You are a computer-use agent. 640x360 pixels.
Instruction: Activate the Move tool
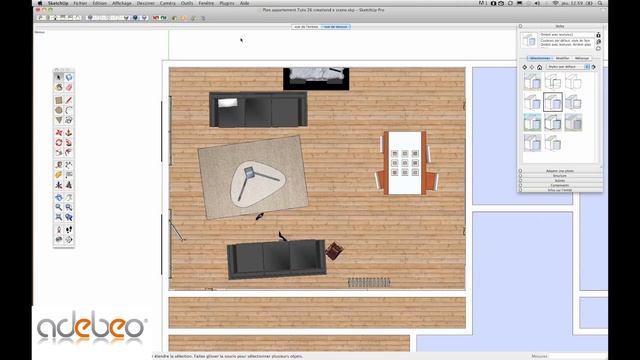coord(59,133)
